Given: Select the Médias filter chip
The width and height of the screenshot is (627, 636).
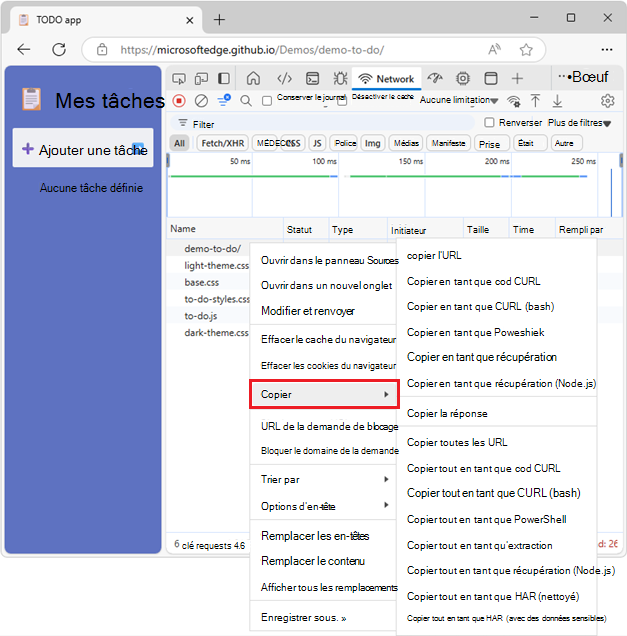Looking at the screenshot, I should (x=406, y=143).
